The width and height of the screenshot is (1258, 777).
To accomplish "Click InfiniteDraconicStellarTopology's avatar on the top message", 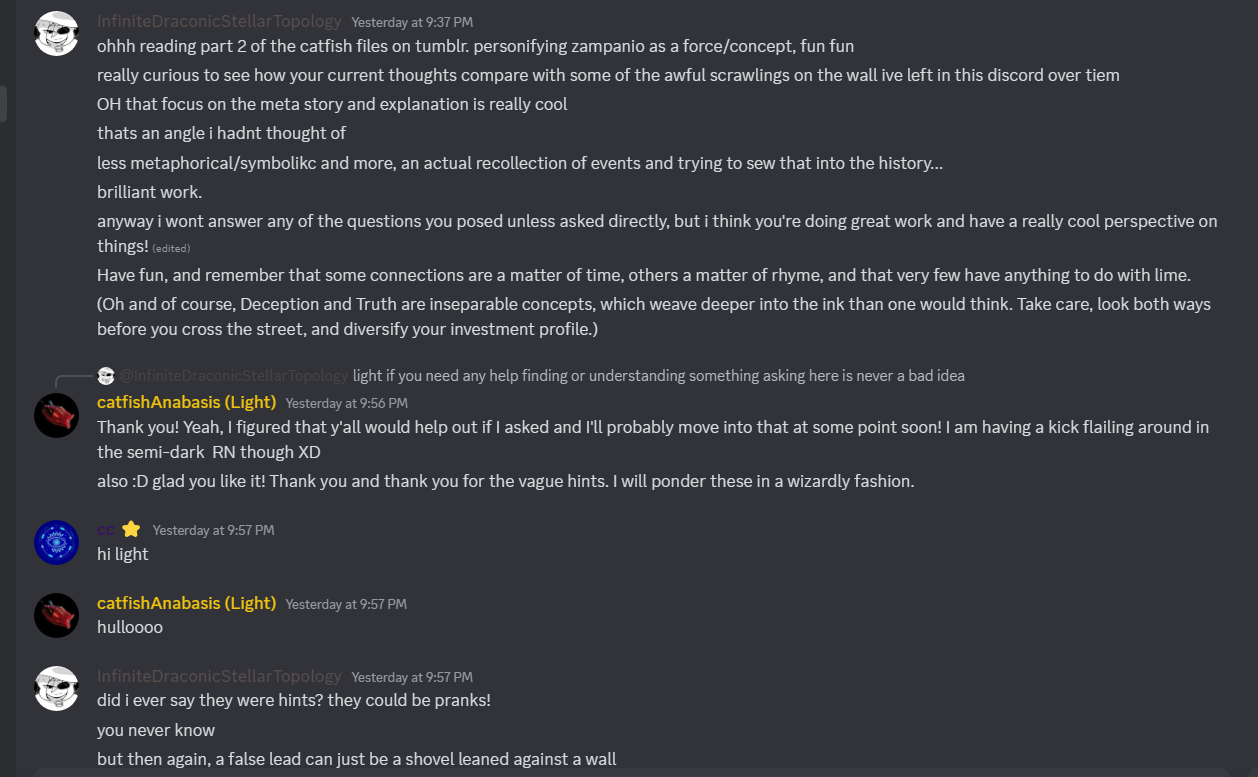I will pyautogui.click(x=56, y=33).
